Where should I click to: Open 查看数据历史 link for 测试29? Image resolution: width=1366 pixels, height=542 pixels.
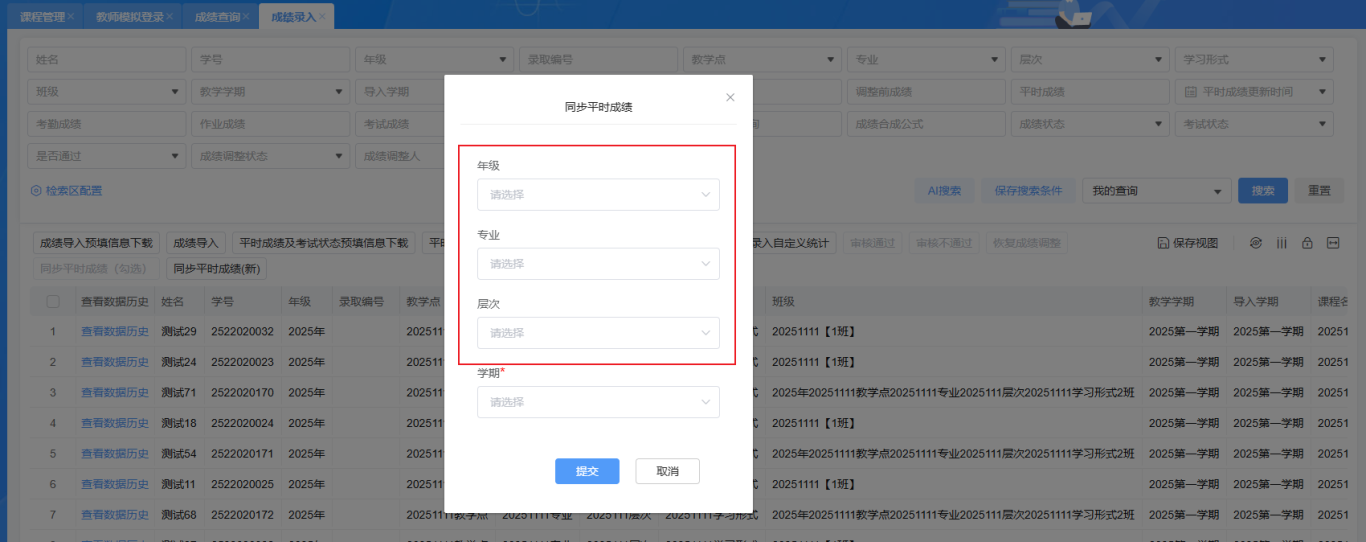tap(114, 331)
